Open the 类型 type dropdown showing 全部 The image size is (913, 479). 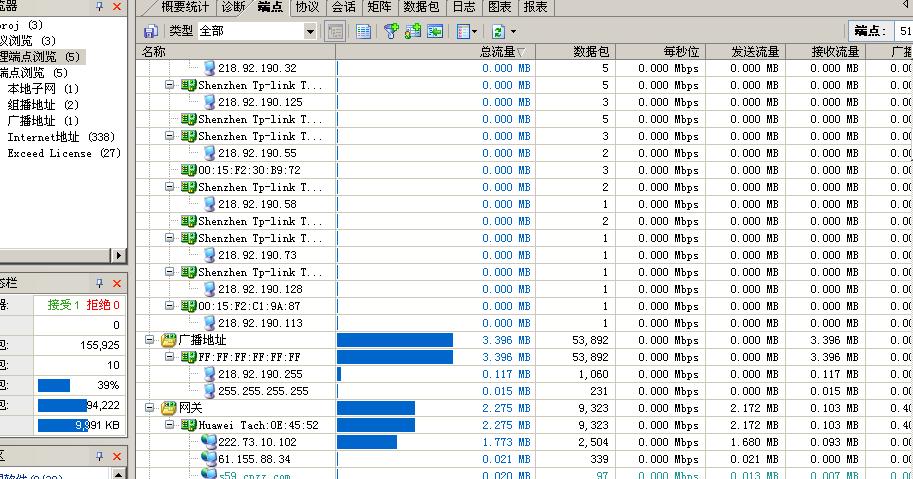[x=310, y=32]
